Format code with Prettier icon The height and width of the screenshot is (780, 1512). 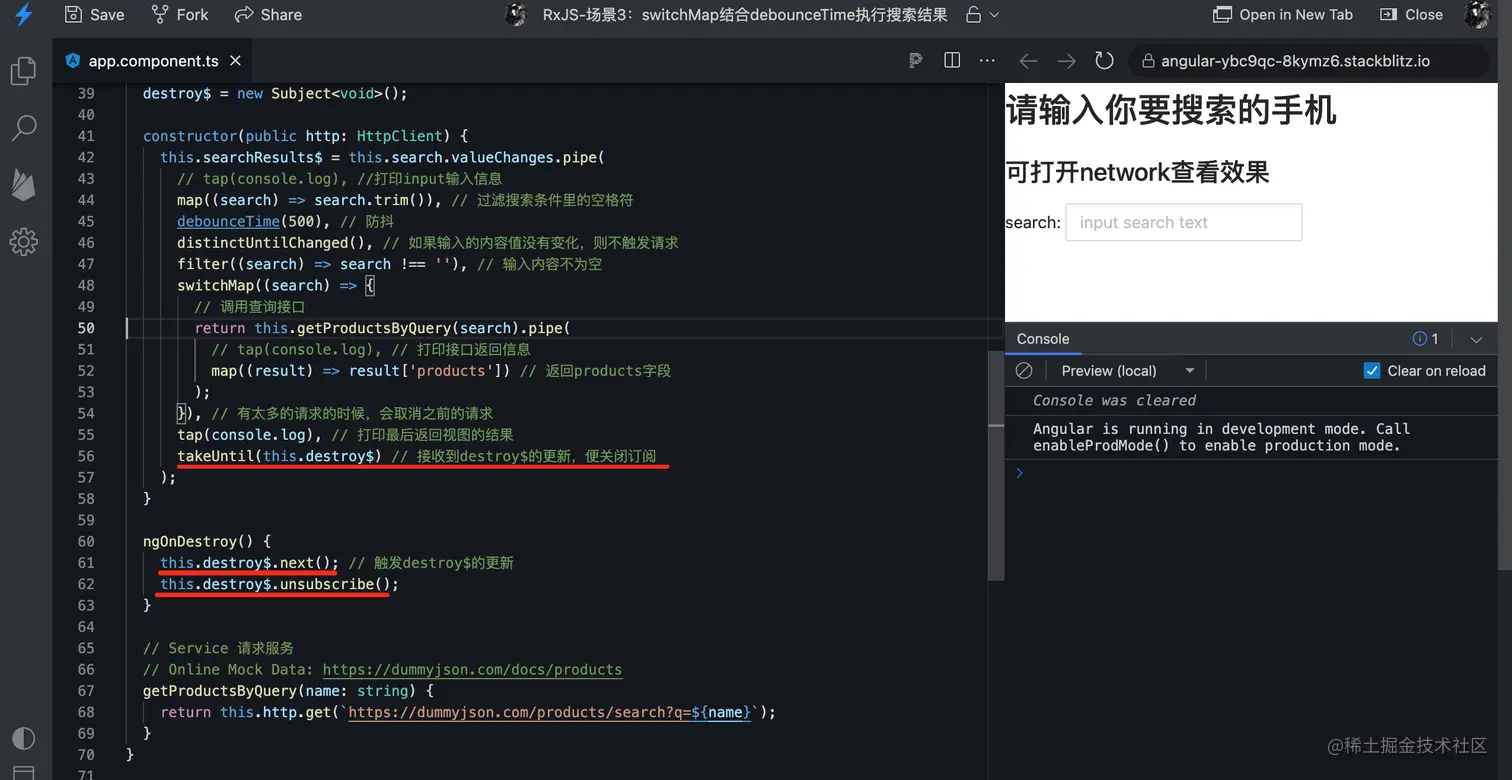(x=915, y=61)
